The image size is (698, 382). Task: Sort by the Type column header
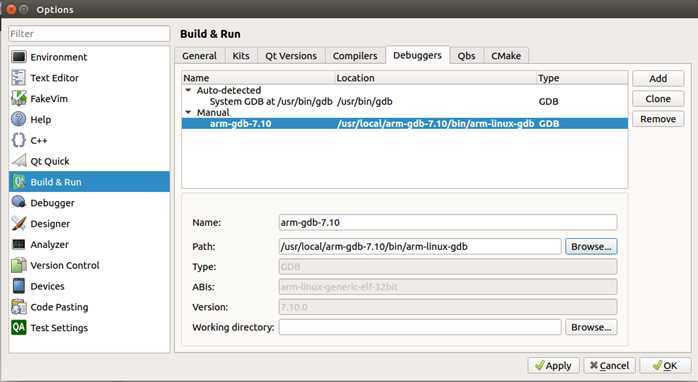tap(582, 78)
